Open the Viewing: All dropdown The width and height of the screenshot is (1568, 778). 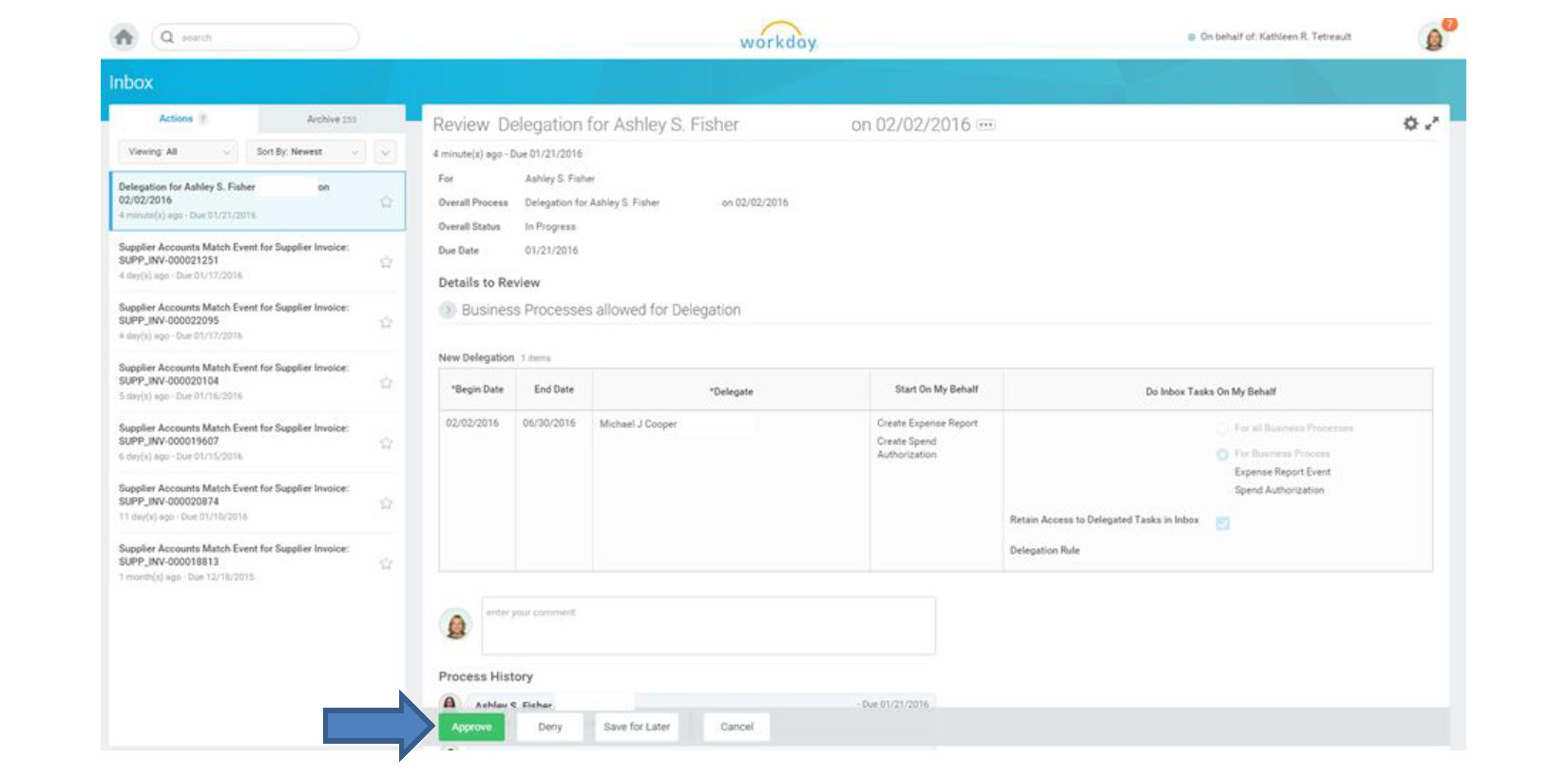point(177,152)
